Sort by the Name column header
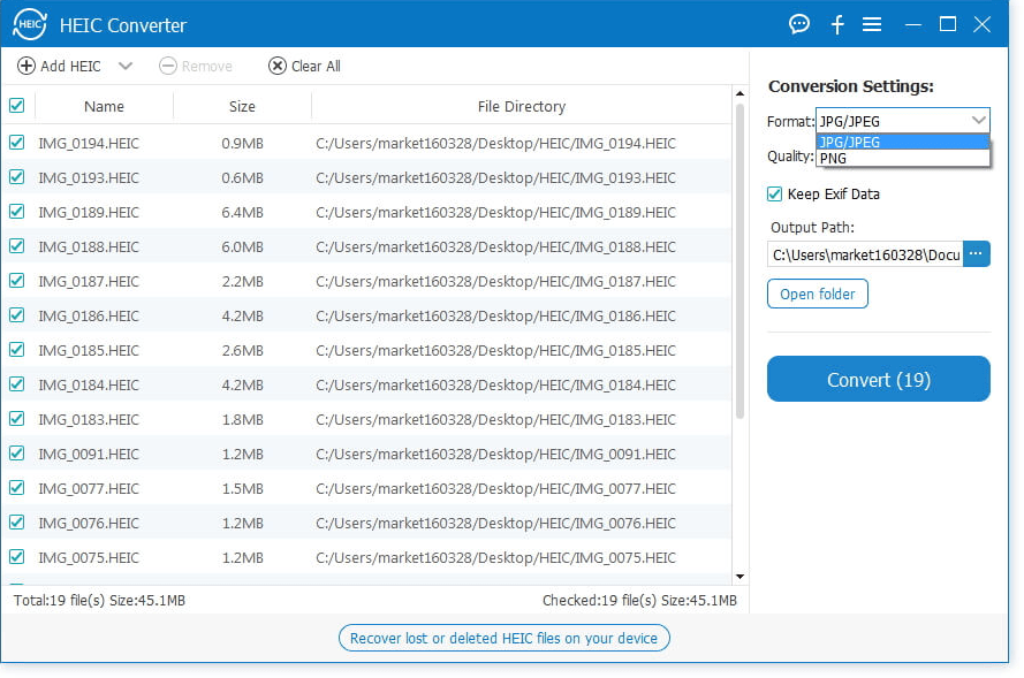This screenshot has height=678, width=1024. (x=104, y=106)
